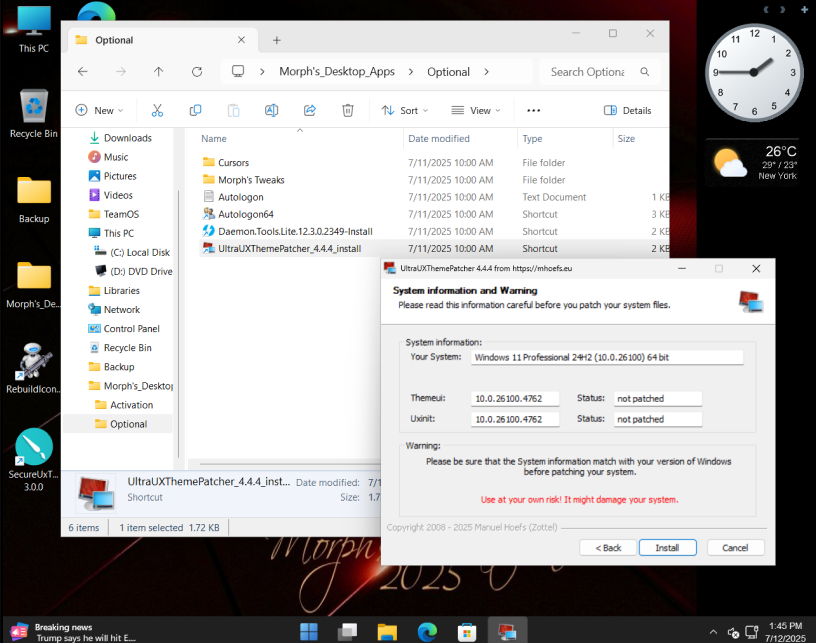Click the New York weather widget

(x=753, y=163)
